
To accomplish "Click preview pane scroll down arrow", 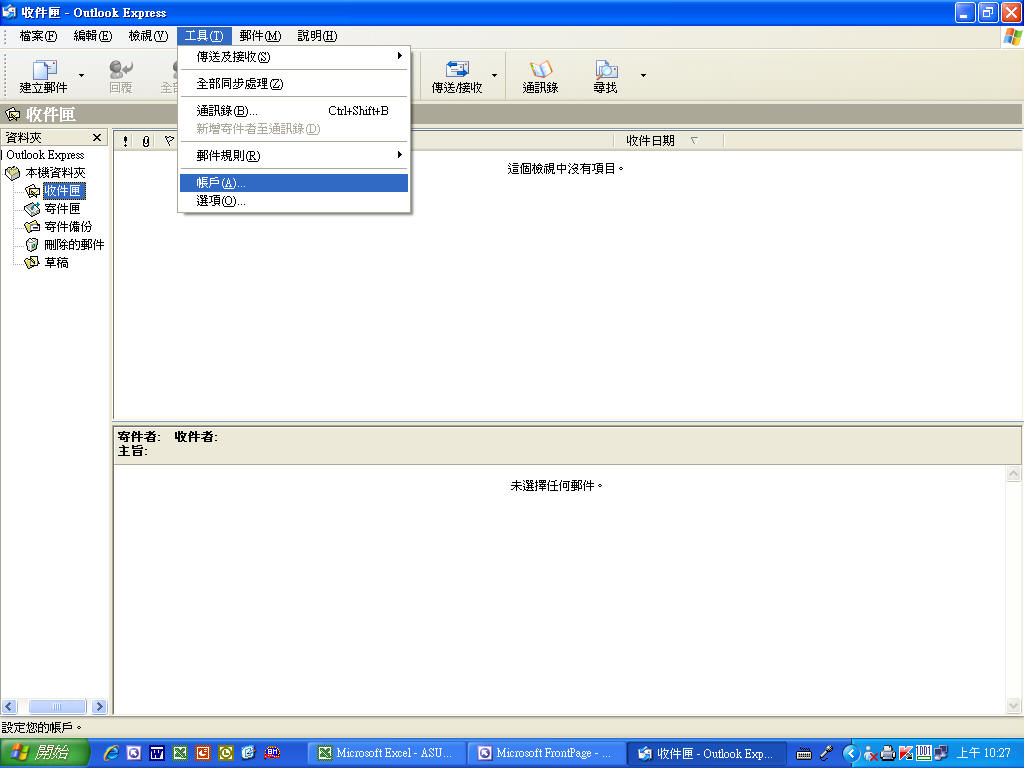I will [1014, 705].
